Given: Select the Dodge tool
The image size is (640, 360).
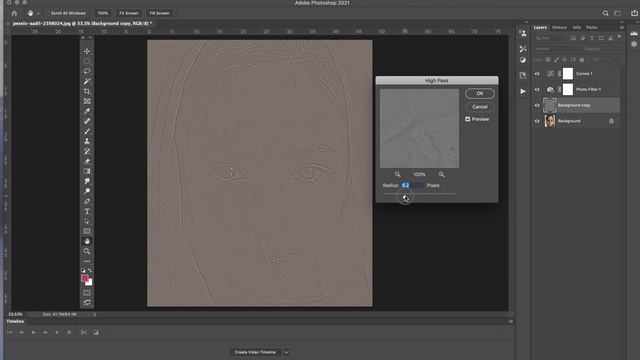Looking at the screenshot, I should coord(87,191).
